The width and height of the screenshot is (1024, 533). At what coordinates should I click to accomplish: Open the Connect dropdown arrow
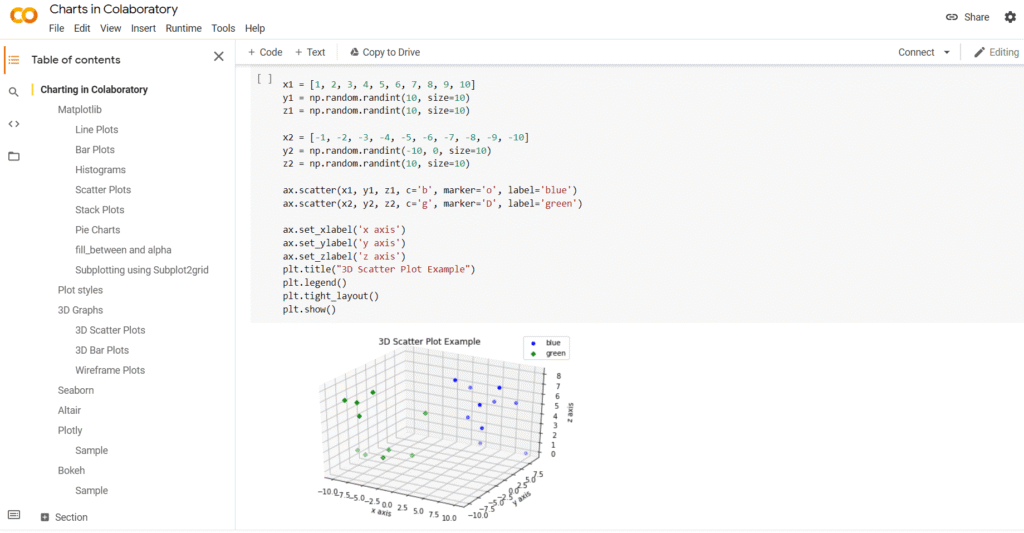pyautogui.click(x=946, y=52)
